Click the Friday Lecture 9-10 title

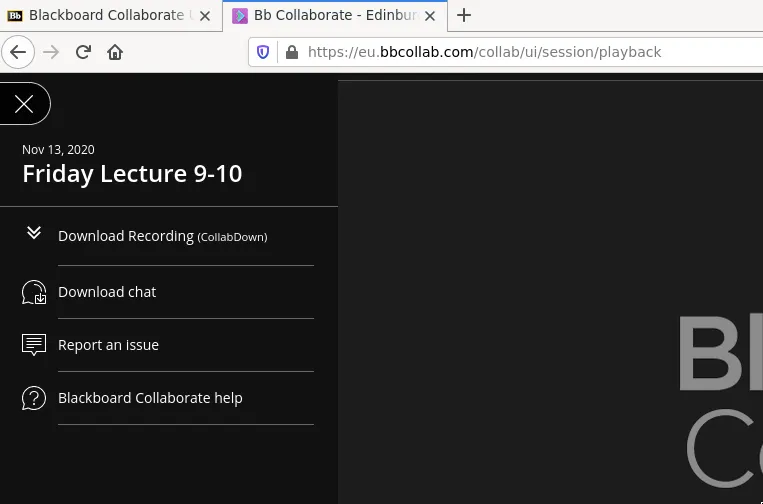coord(132,174)
